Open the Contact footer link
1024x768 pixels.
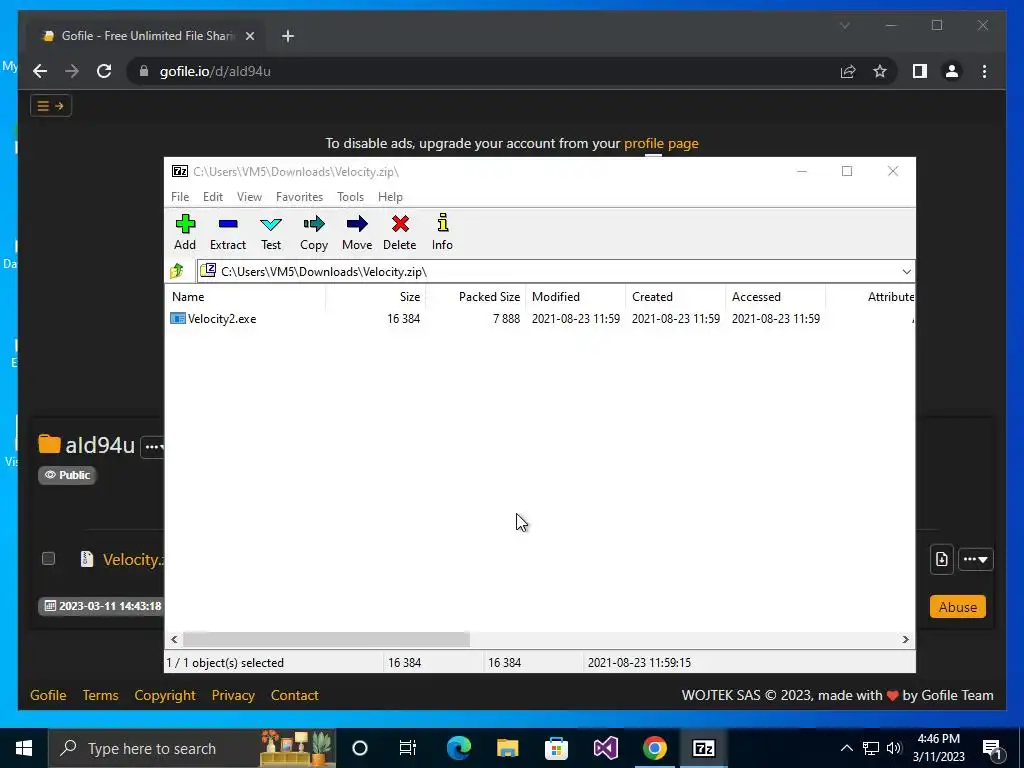[x=294, y=696]
